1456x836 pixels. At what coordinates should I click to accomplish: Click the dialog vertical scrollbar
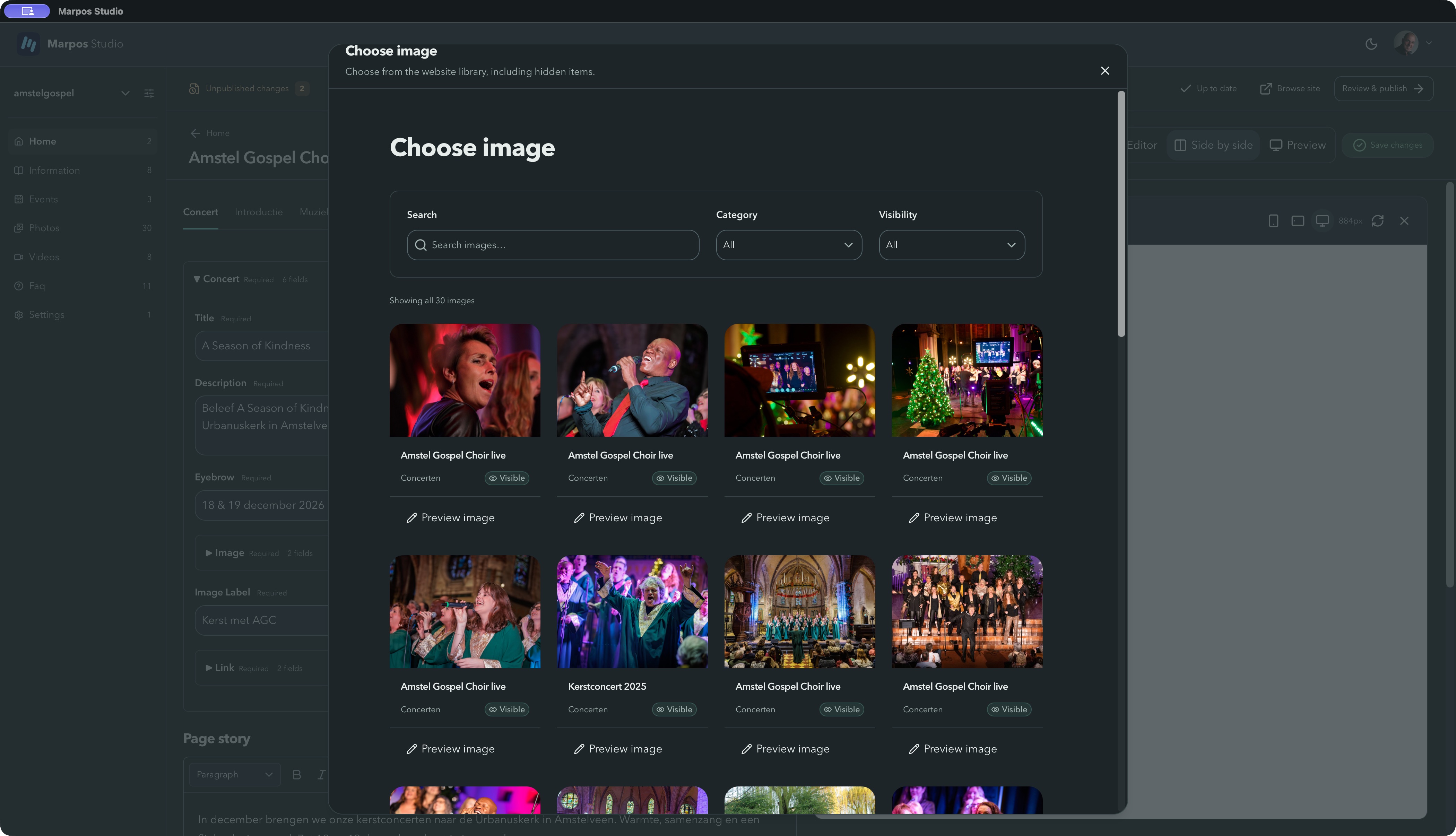(1121, 214)
